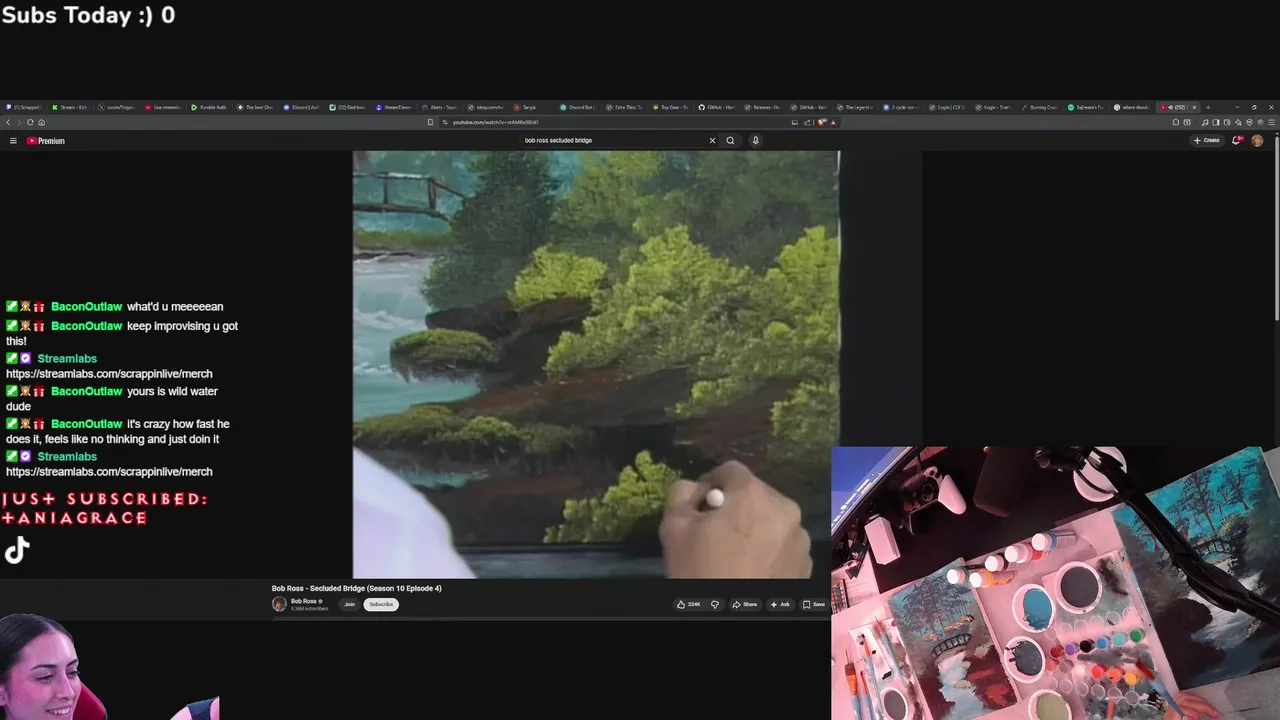Click the YouTube search magnifier button
The height and width of the screenshot is (720, 1280).
(730, 140)
